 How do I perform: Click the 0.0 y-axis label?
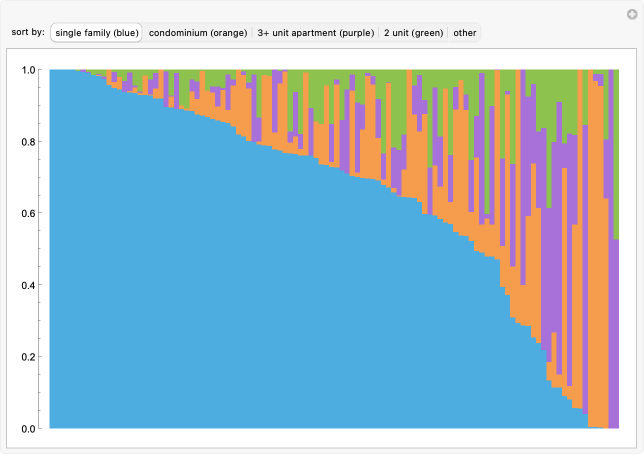coord(28,429)
